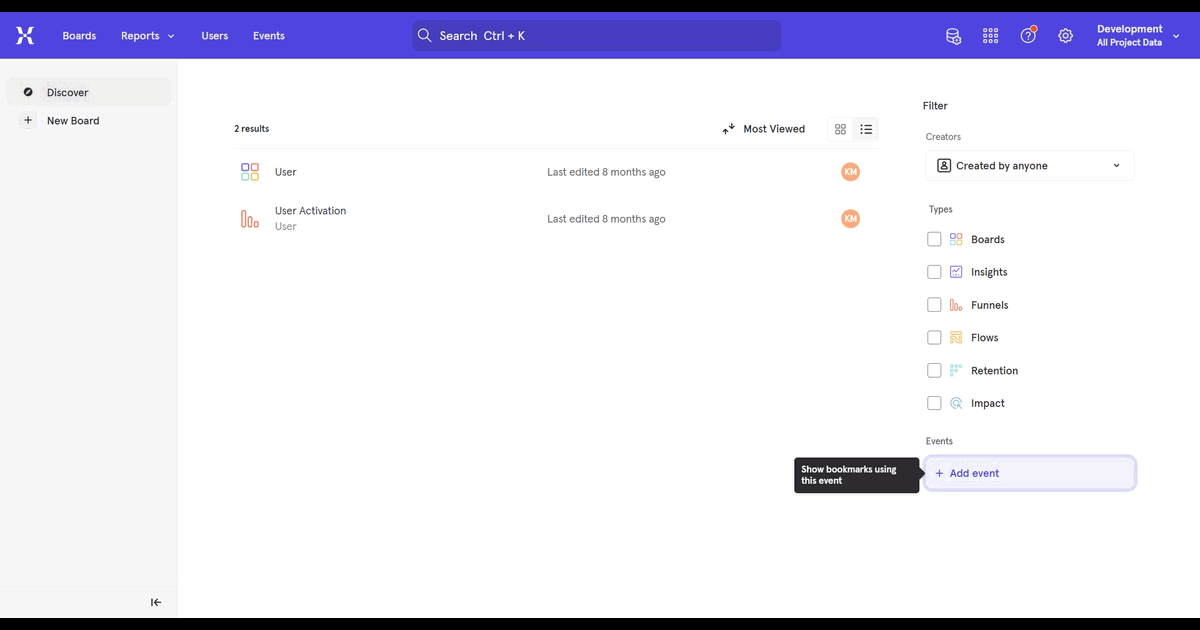Open the help question mark icon
The image size is (1200, 630).
pos(1028,36)
